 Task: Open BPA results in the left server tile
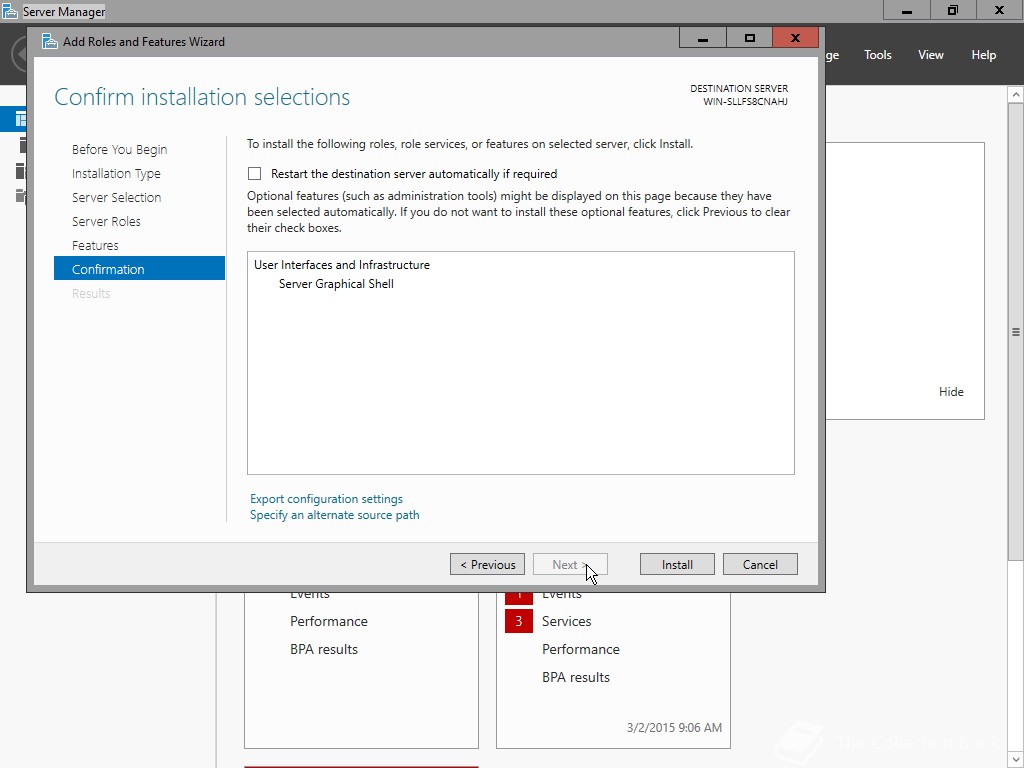pos(324,650)
